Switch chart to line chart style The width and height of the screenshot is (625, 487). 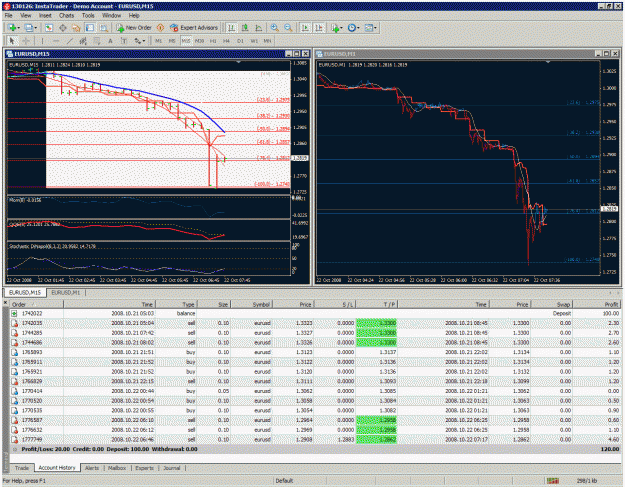[258, 27]
